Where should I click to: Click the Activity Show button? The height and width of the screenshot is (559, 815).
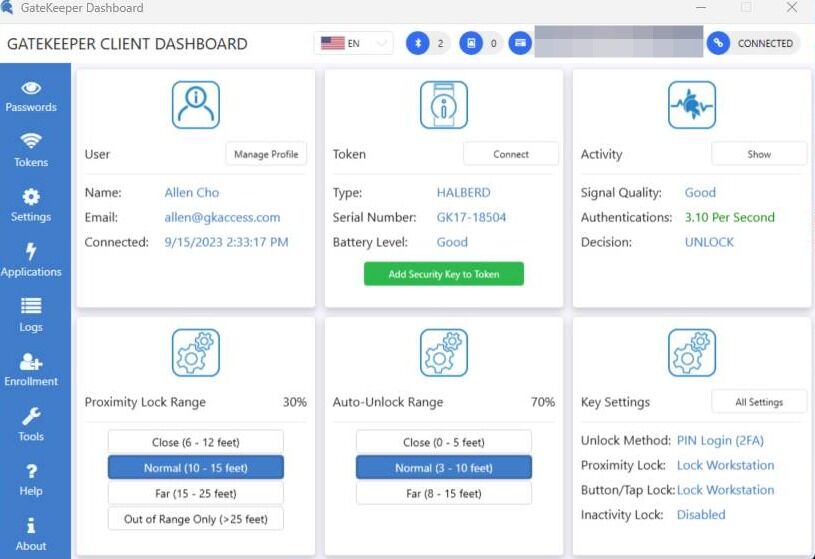pyautogui.click(x=759, y=154)
